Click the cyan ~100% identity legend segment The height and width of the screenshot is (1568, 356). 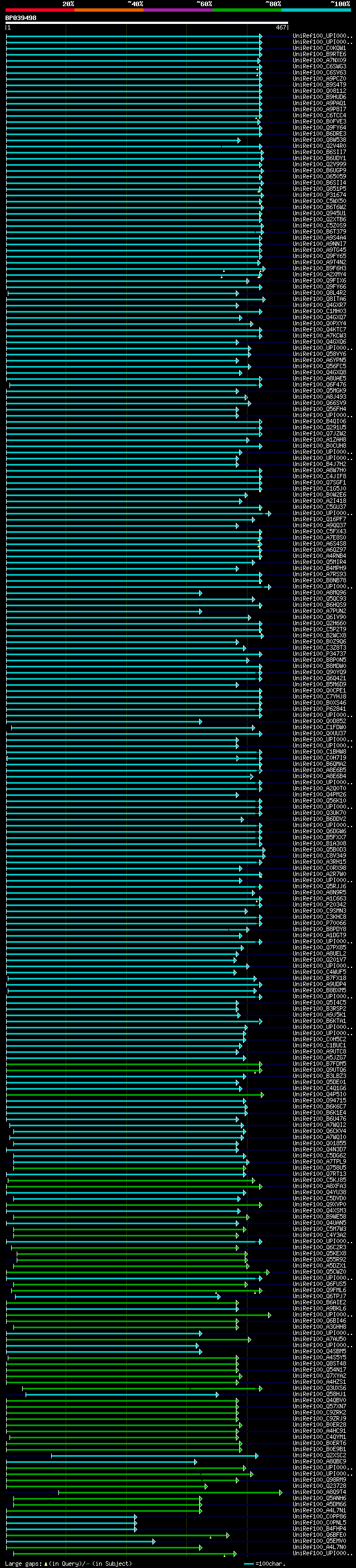(x=317, y=10)
